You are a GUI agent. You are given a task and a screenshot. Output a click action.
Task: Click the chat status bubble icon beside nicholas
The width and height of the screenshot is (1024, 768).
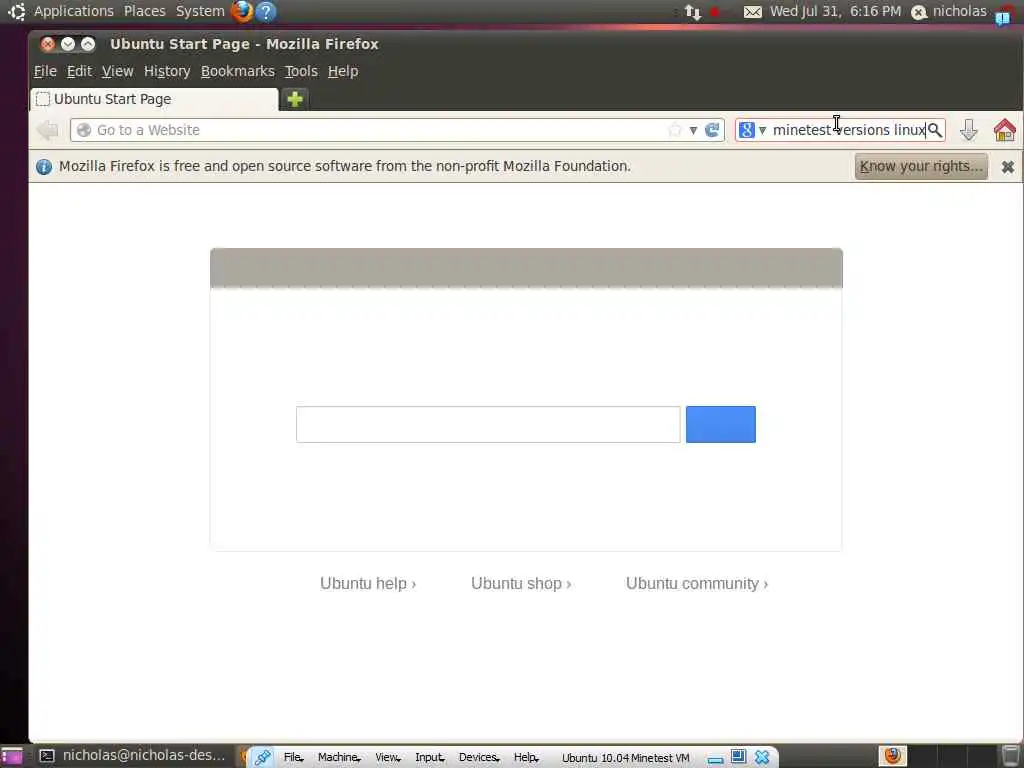pyautogui.click(x=919, y=12)
